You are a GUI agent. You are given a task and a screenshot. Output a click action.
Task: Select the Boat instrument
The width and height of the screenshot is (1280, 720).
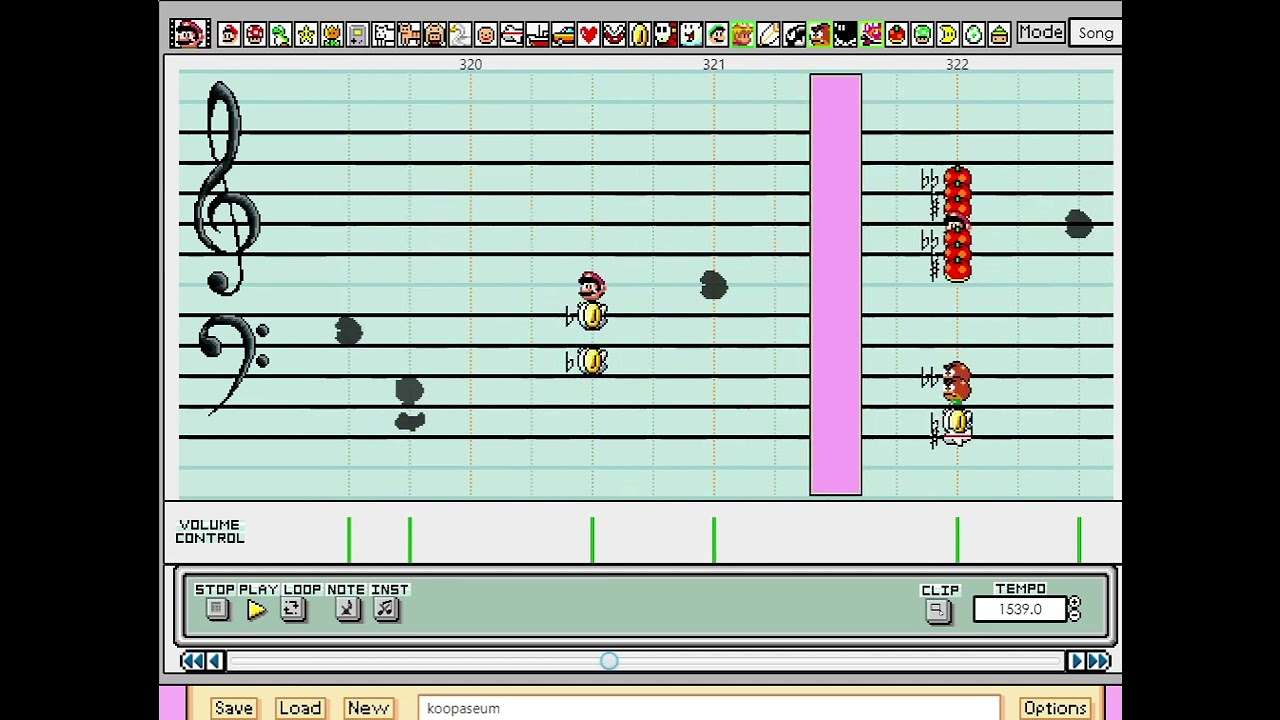click(x=536, y=35)
